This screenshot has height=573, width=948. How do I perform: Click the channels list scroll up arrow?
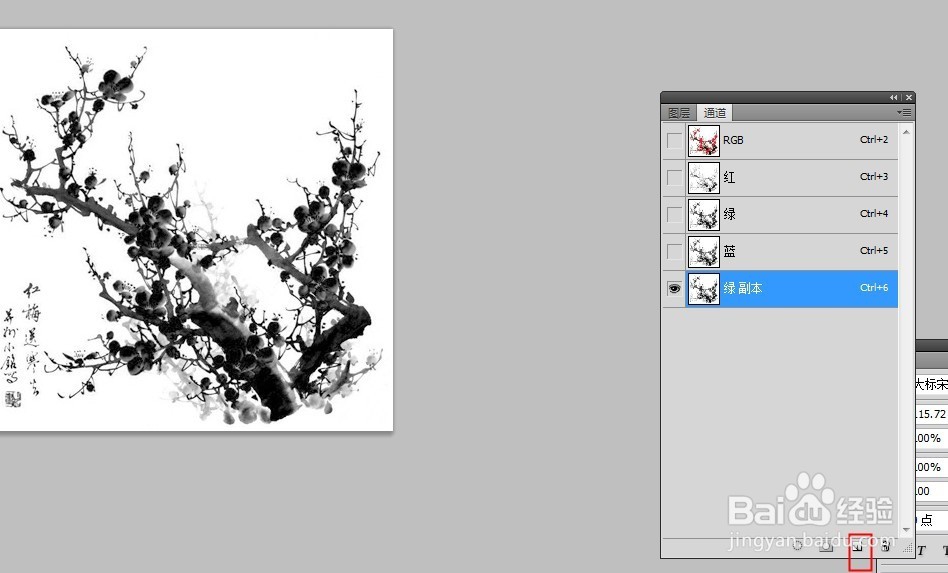point(906,131)
